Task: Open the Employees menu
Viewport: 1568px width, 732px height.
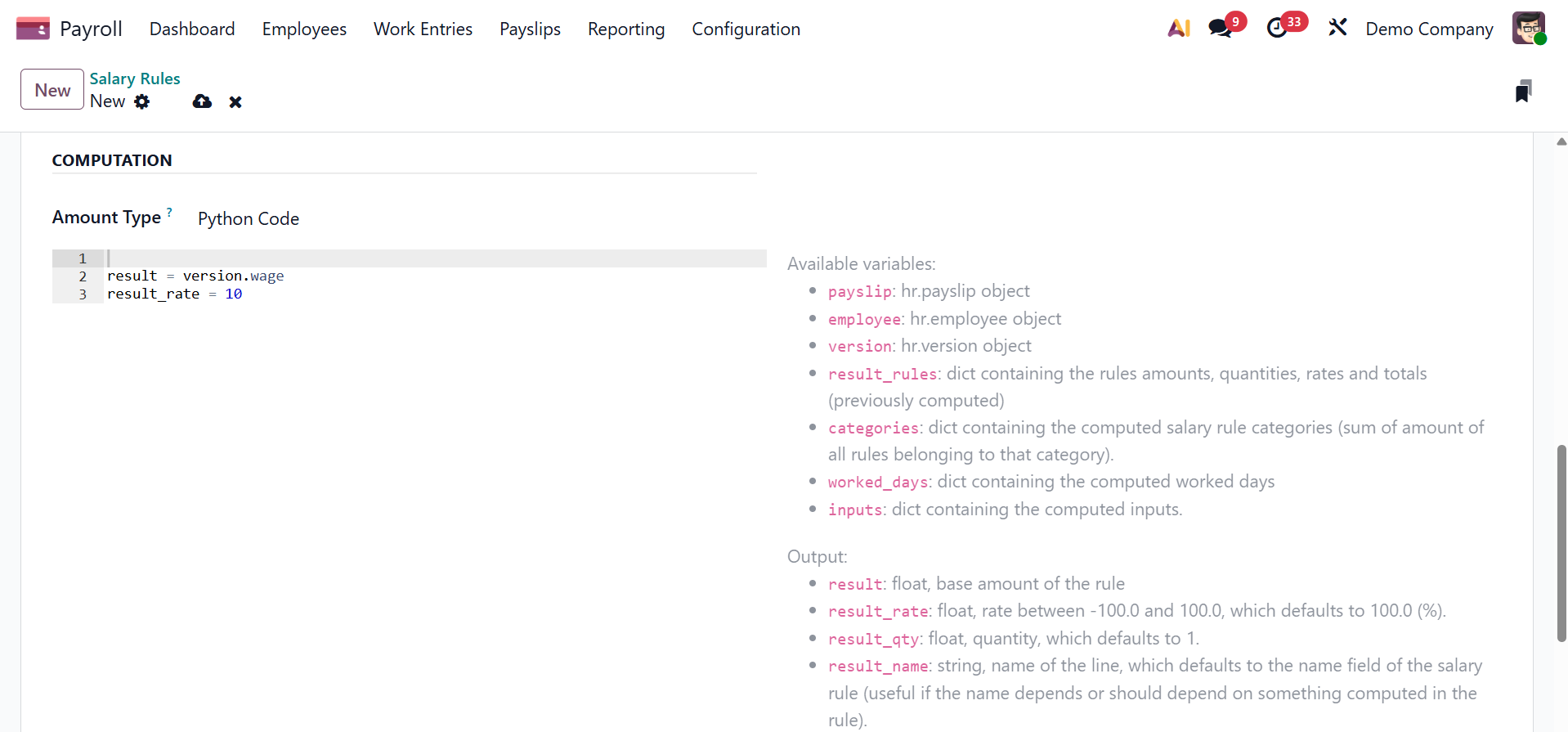Action: click(x=304, y=29)
